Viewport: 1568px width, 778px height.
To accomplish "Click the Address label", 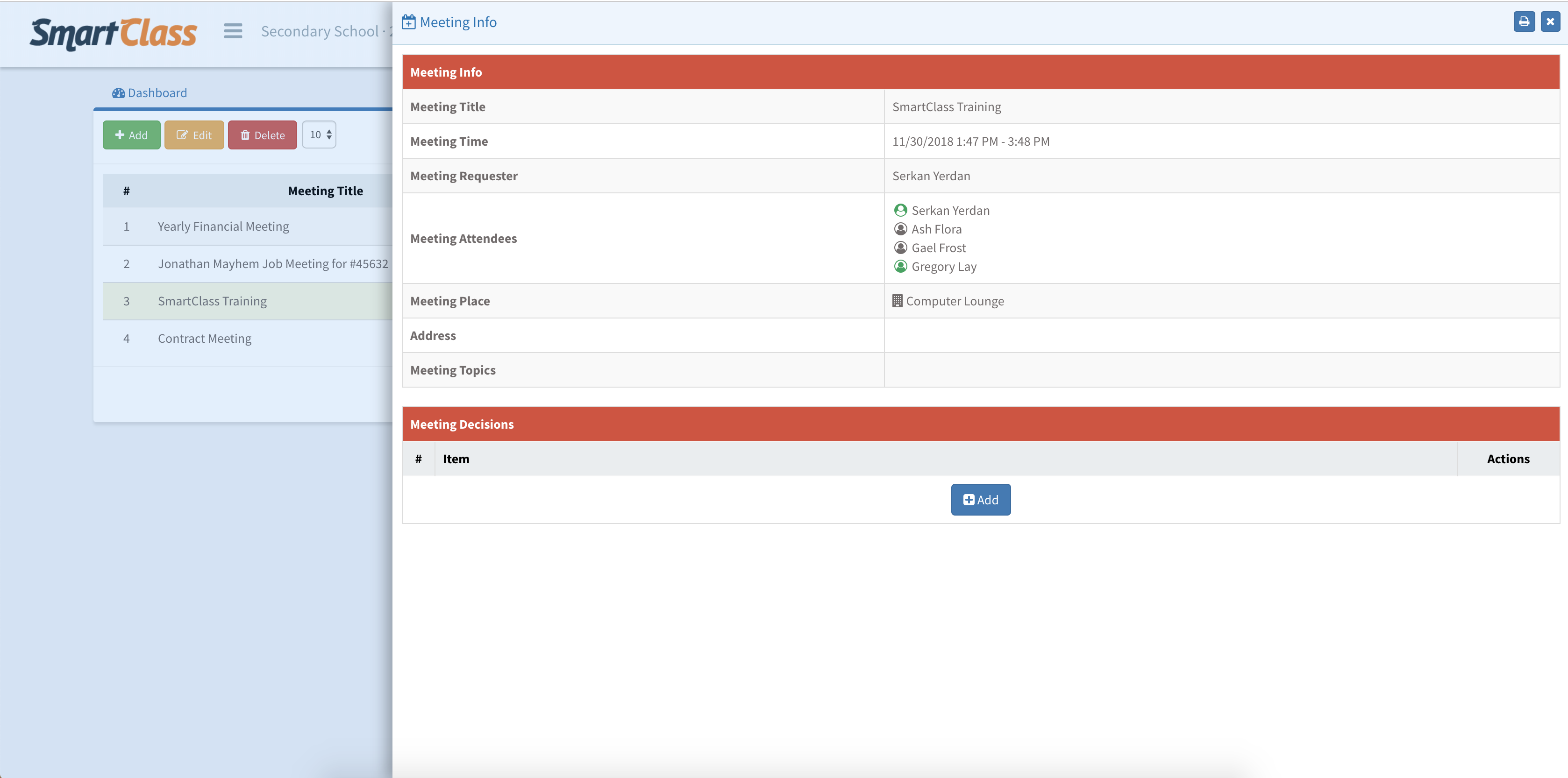I will [x=433, y=336].
